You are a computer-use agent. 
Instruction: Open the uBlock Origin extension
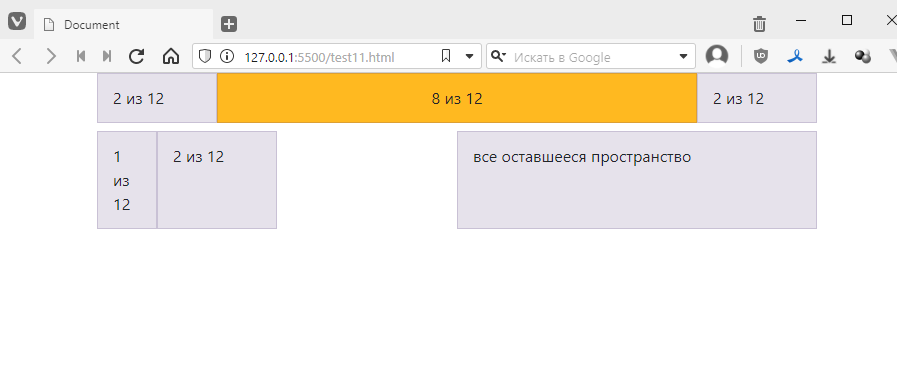tap(760, 56)
